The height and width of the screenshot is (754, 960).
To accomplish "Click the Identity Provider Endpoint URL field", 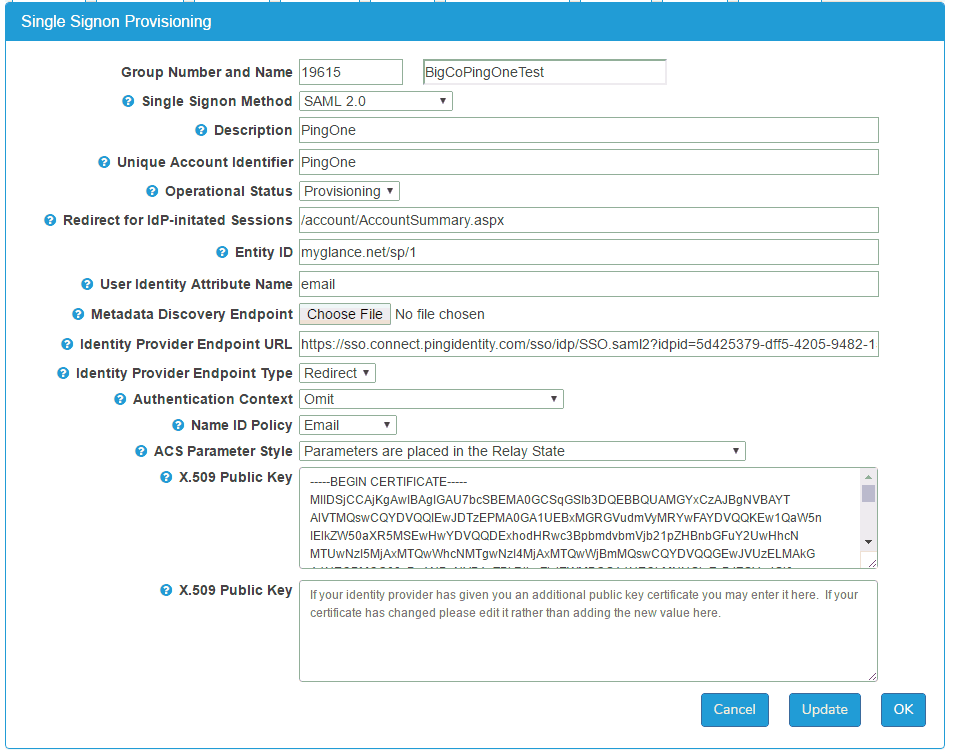I will [x=588, y=344].
